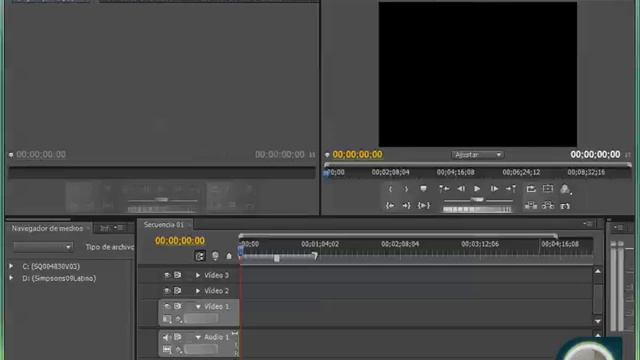Click the Extract button

pos(548,206)
